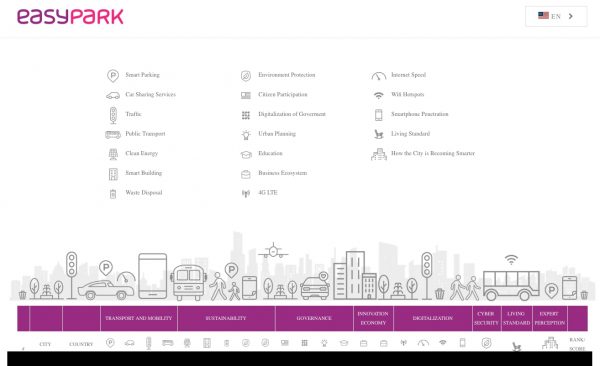Sort table by the wifi column icon
This screenshot has width=600, height=366.
pos(443,343)
